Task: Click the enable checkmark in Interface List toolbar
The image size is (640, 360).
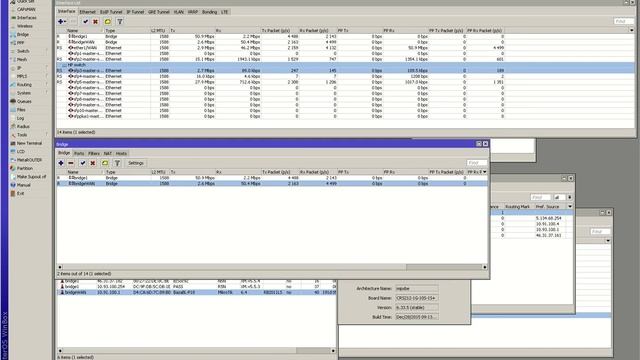Action: pos(85,21)
